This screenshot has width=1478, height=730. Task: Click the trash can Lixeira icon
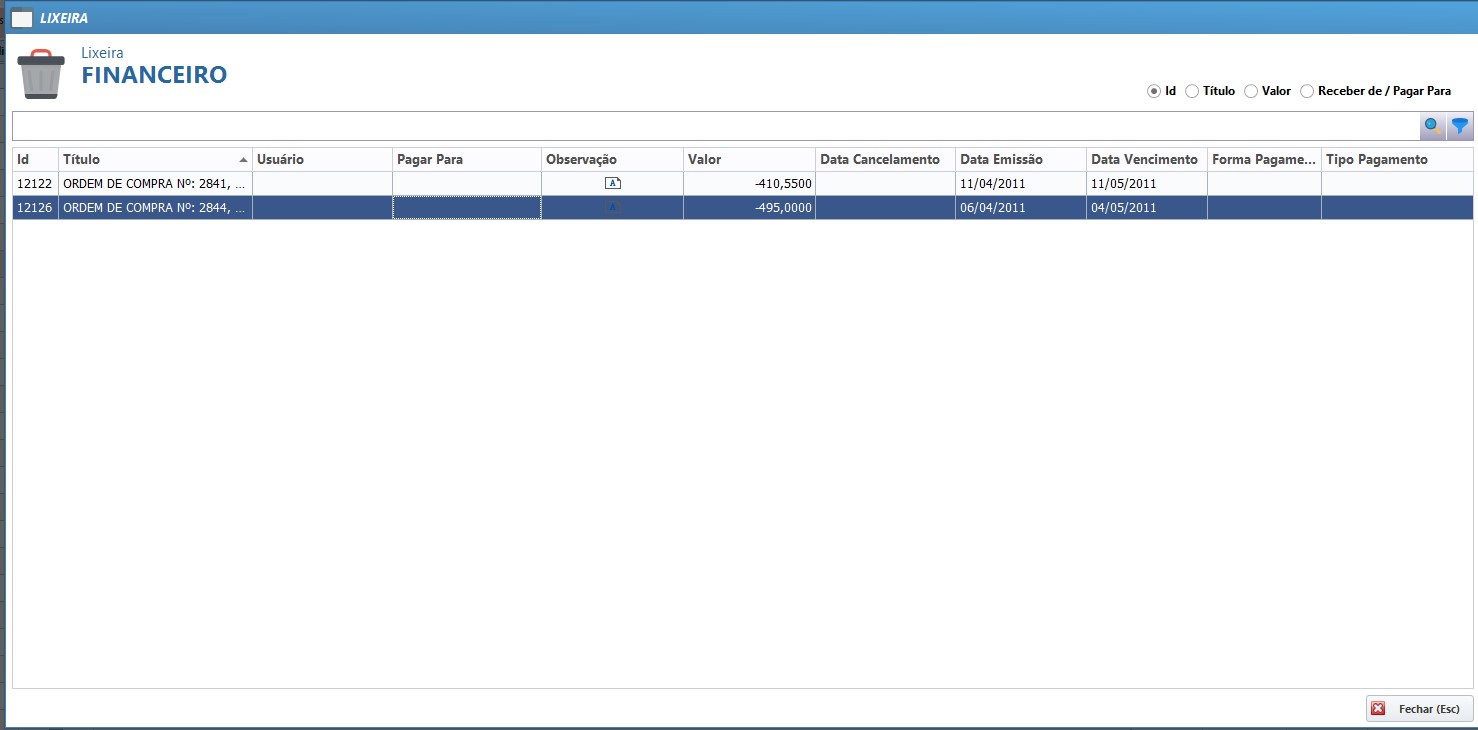pos(41,74)
